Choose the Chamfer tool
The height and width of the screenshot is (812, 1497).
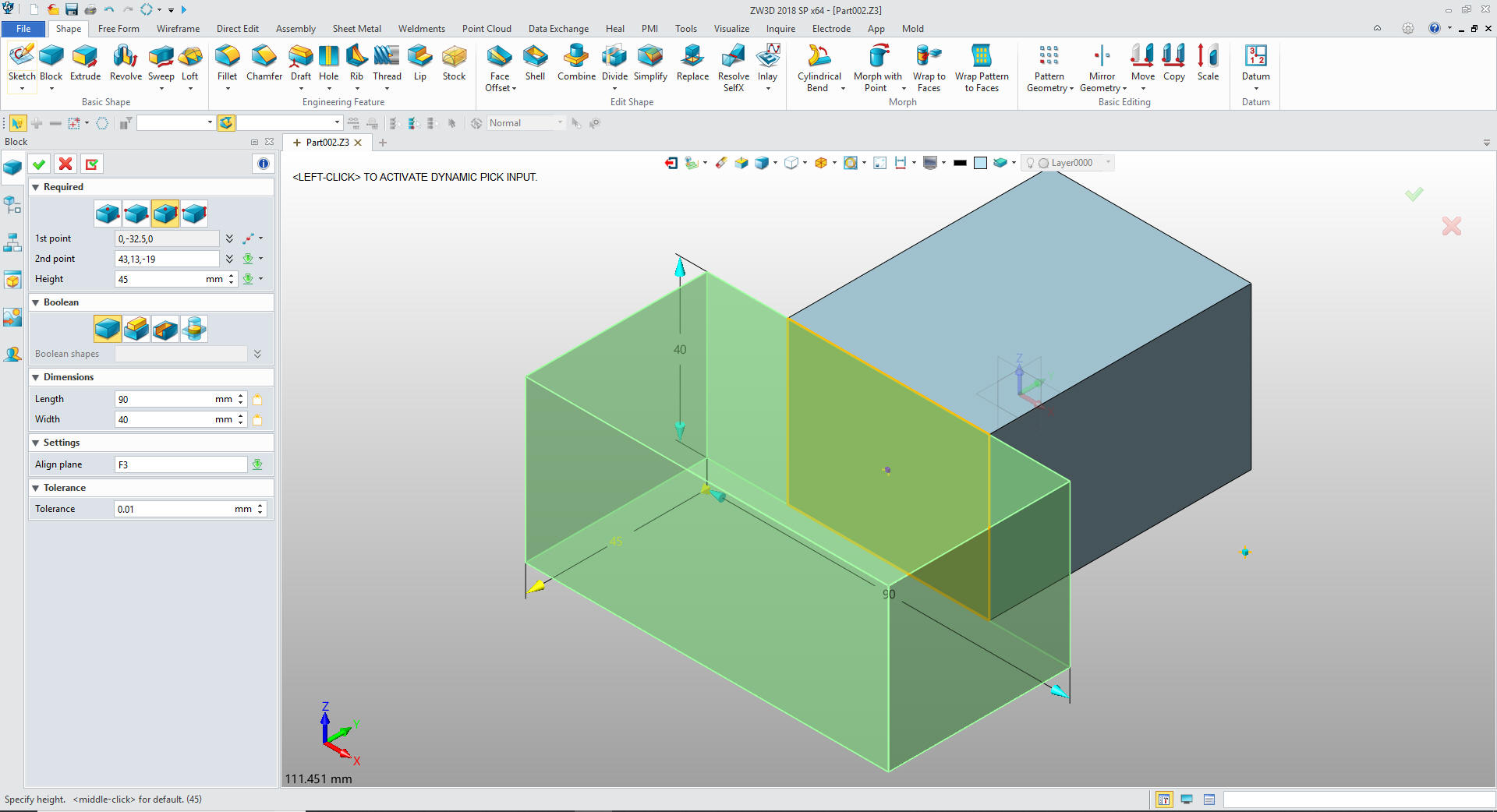[264, 62]
